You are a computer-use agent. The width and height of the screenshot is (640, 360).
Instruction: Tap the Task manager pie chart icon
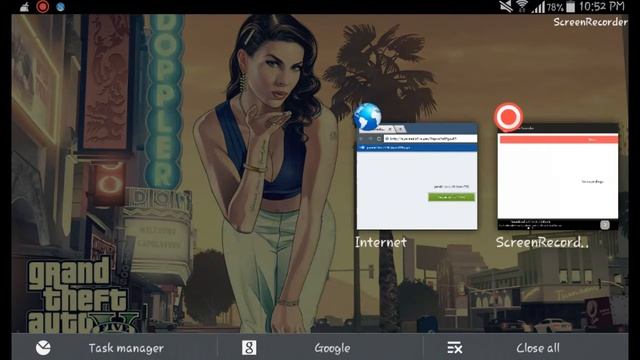pos(43,348)
